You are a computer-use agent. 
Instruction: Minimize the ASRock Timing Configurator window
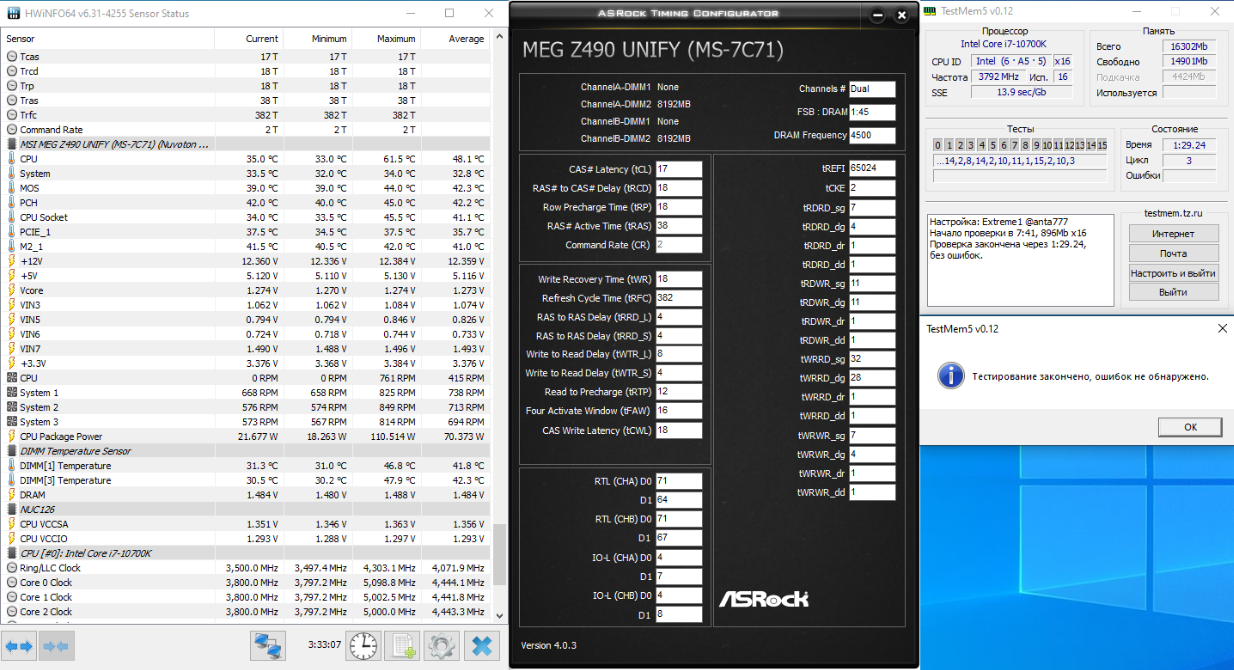pyautogui.click(x=877, y=16)
